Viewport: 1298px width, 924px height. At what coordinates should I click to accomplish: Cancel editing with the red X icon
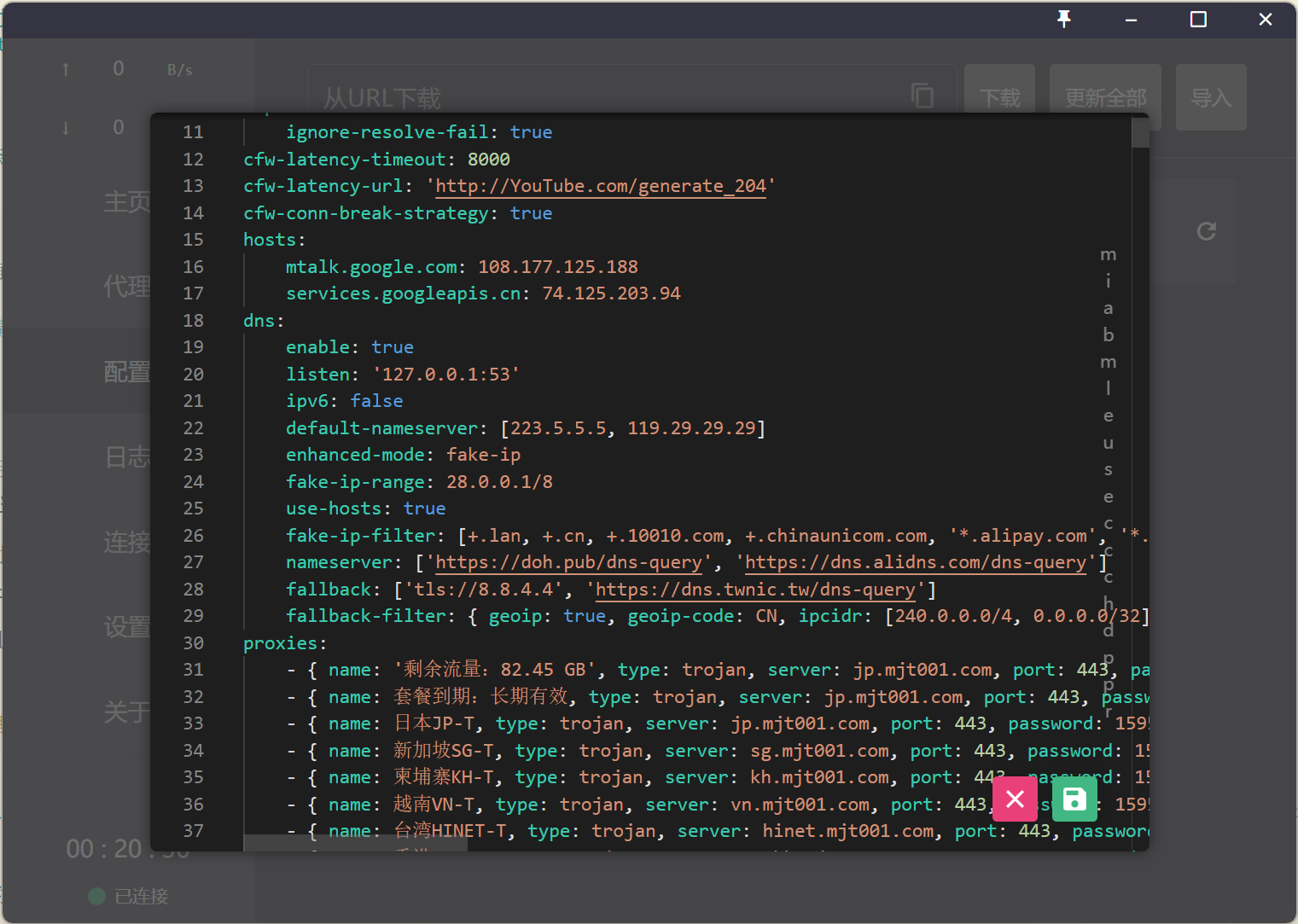point(1015,799)
